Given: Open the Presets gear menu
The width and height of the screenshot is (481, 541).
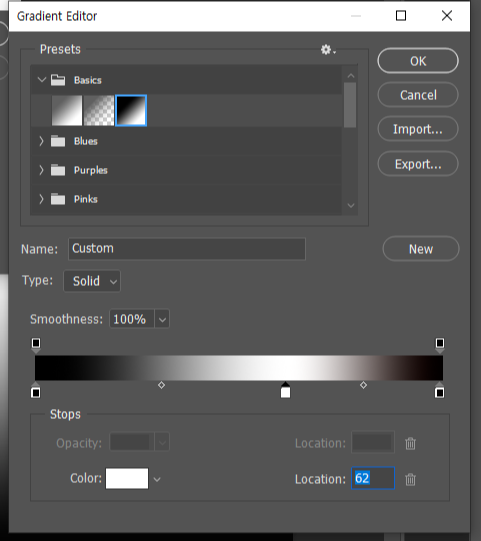Looking at the screenshot, I should point(328,50).
